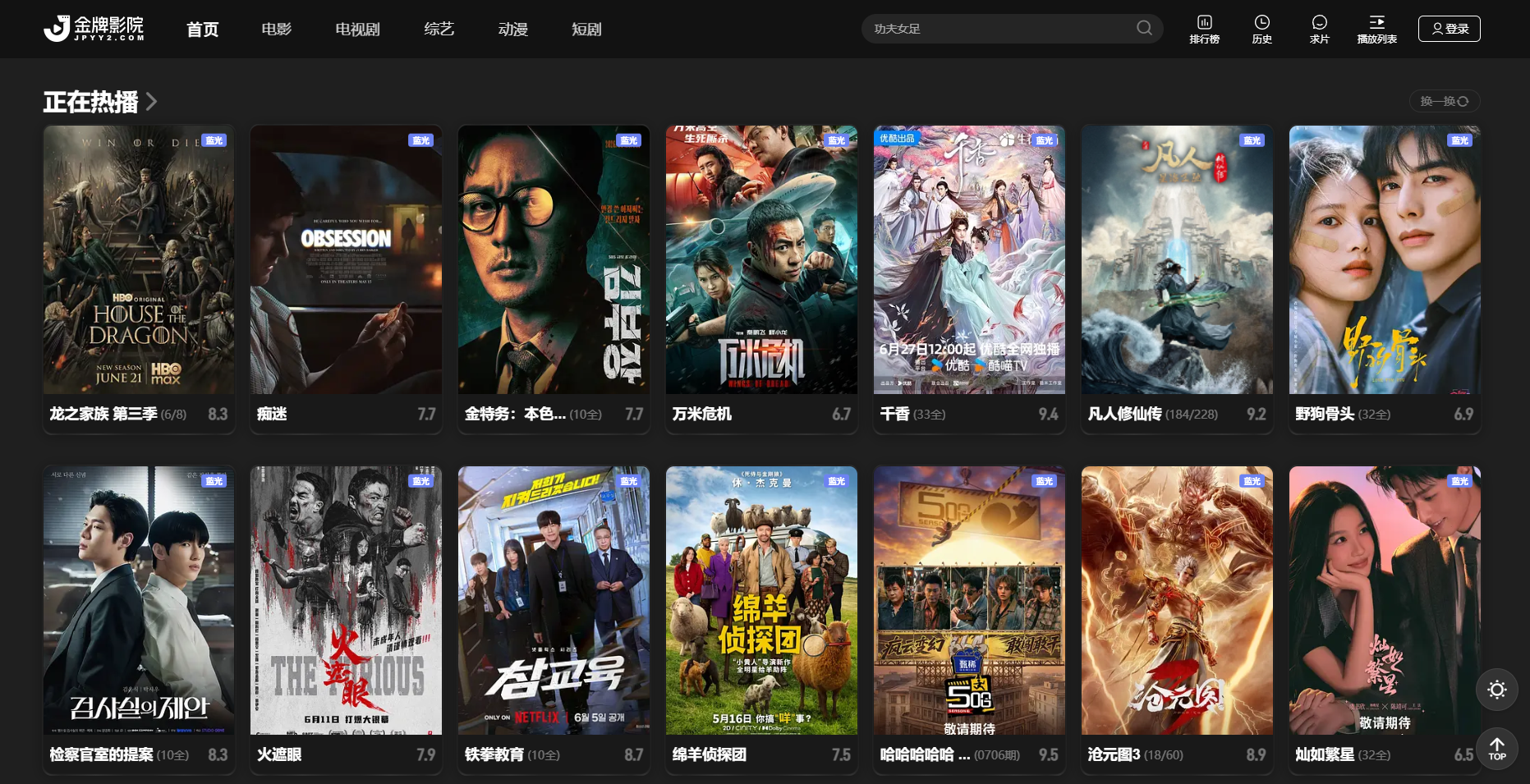This screenshot has width=1530, height=784.
Task: Open the 痴迷 Obsession poster thumbnail
Action: click(x=346, y=259)
